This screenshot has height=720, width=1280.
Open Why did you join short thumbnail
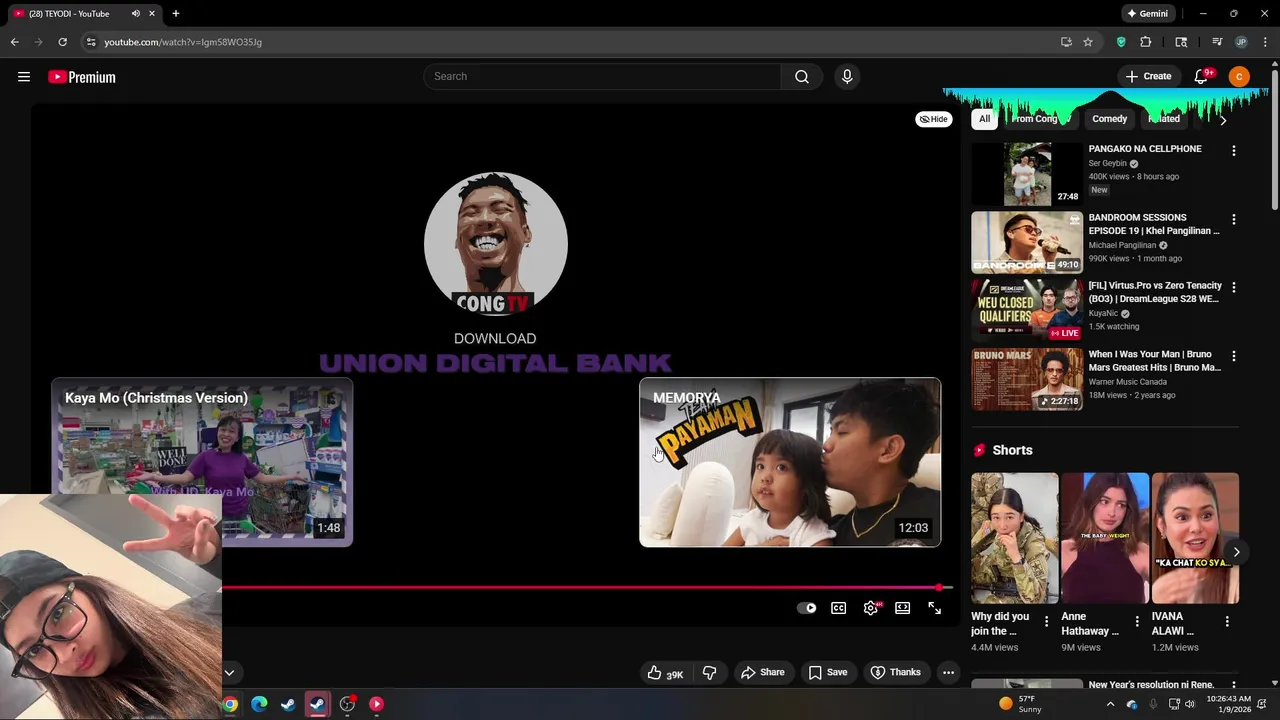click(x=1015, y=538)
